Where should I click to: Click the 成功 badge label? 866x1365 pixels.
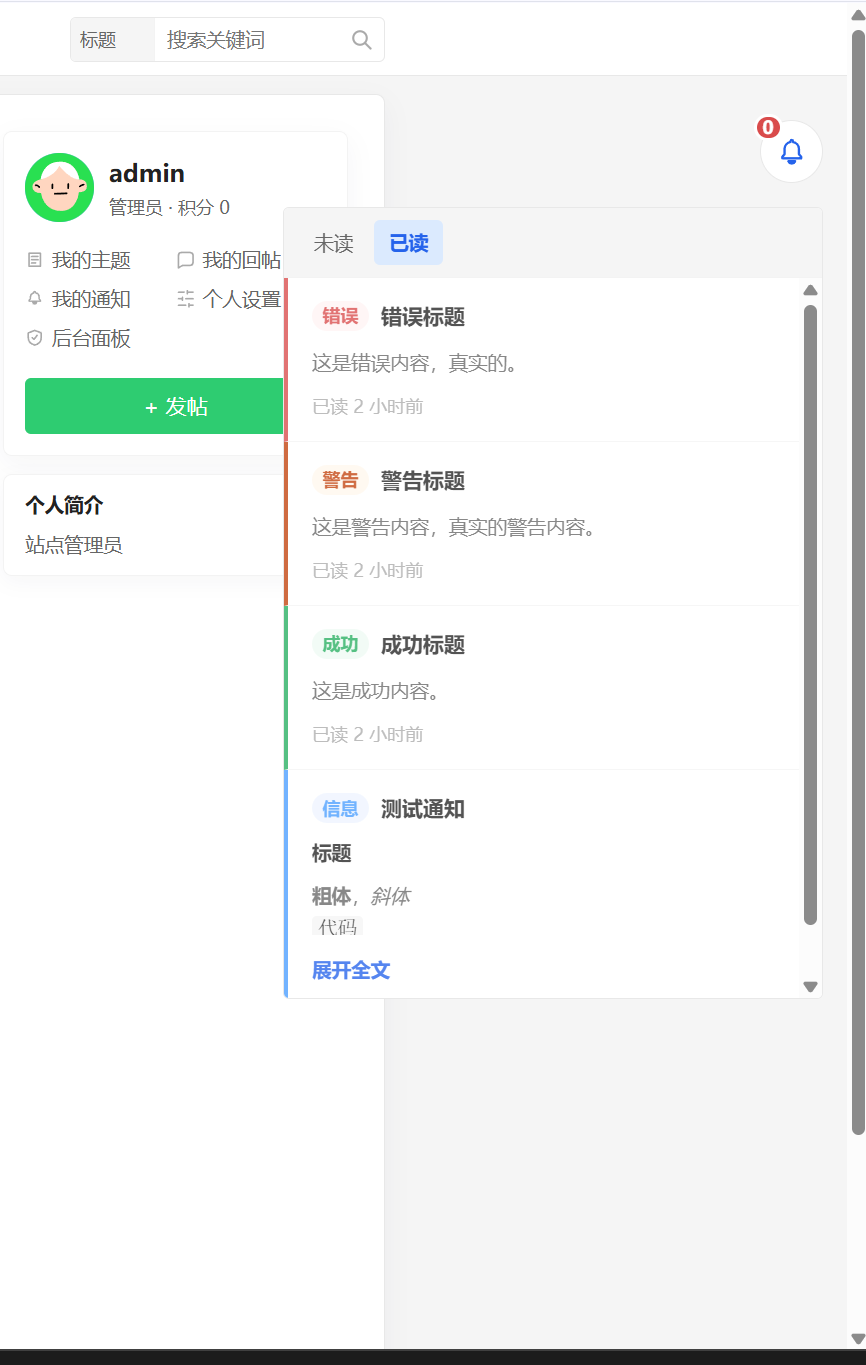coord(340,644)
